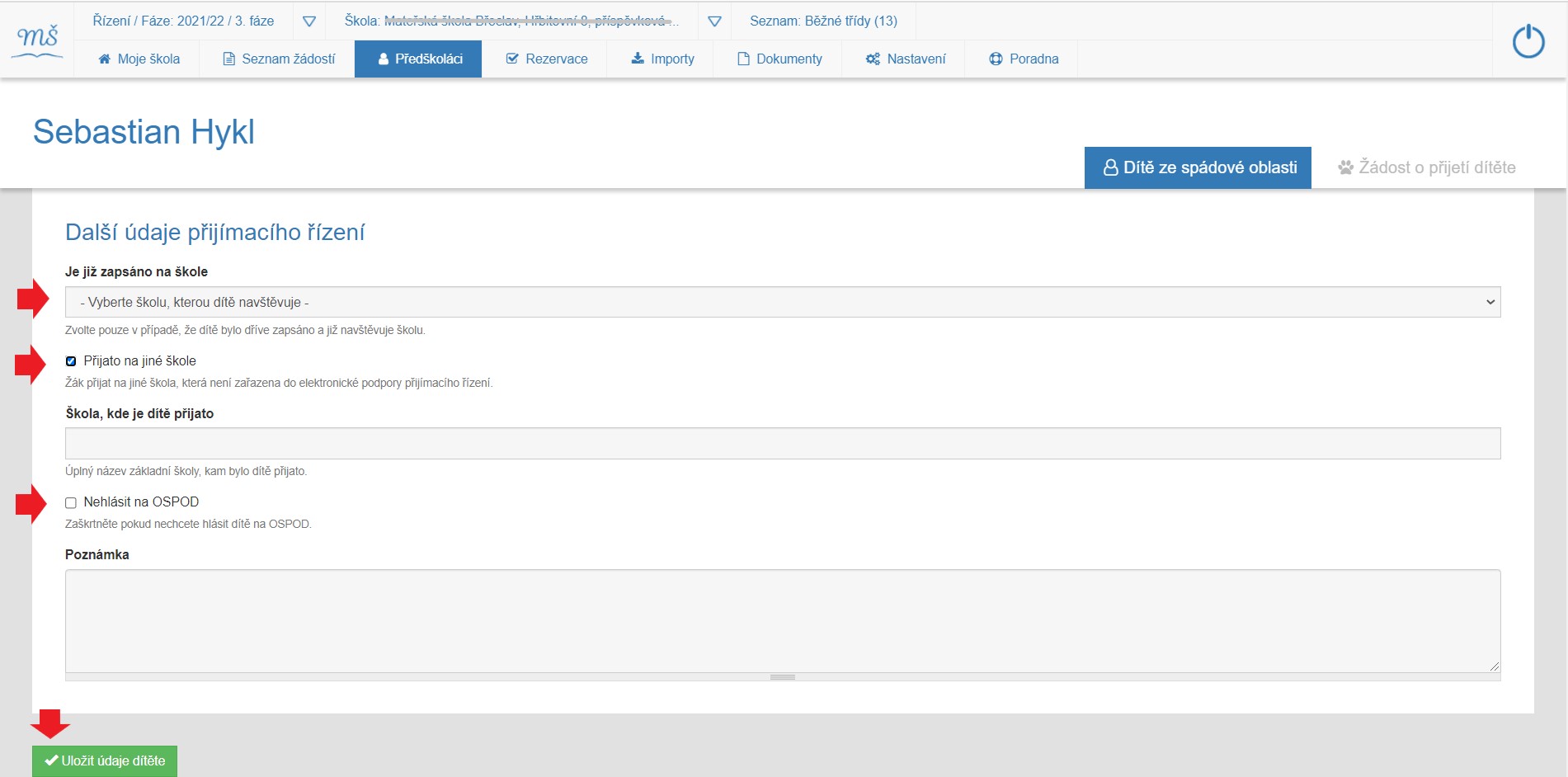Expand the Řízení / Fáze selector arrow
This screenshot has height=777, width=1568.
[309, 21]
